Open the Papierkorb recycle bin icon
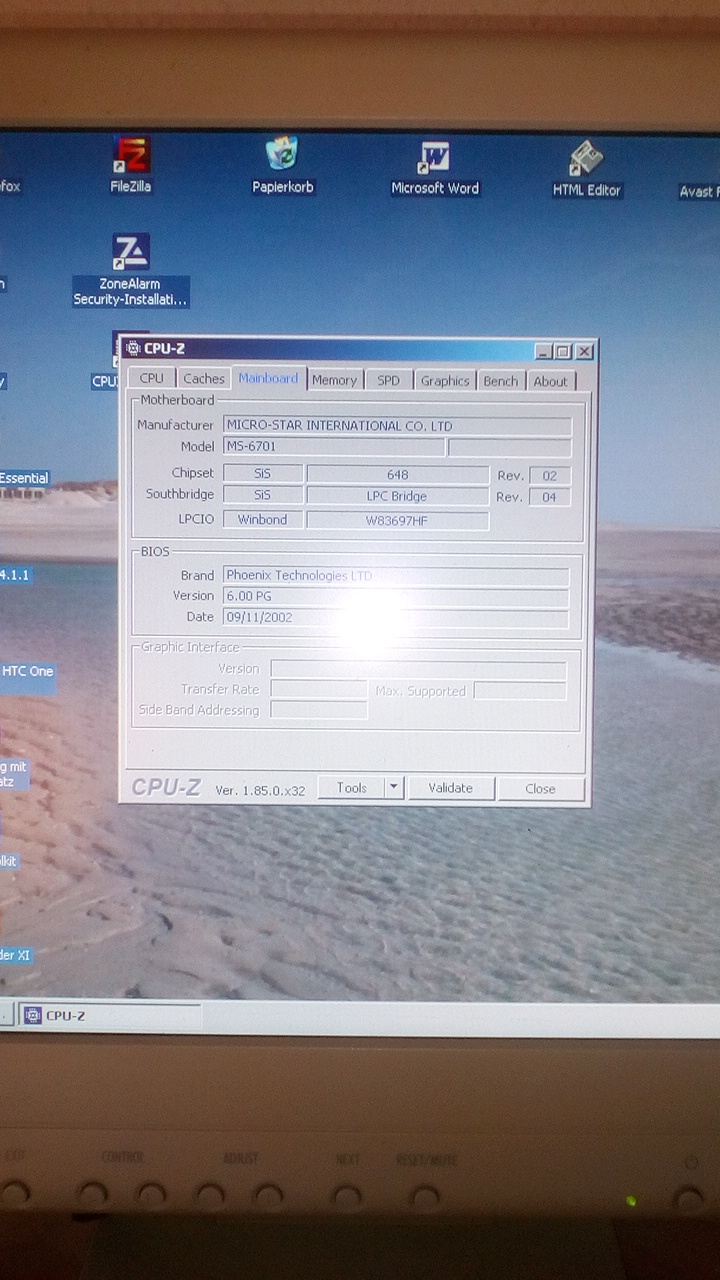 (283, 165)
